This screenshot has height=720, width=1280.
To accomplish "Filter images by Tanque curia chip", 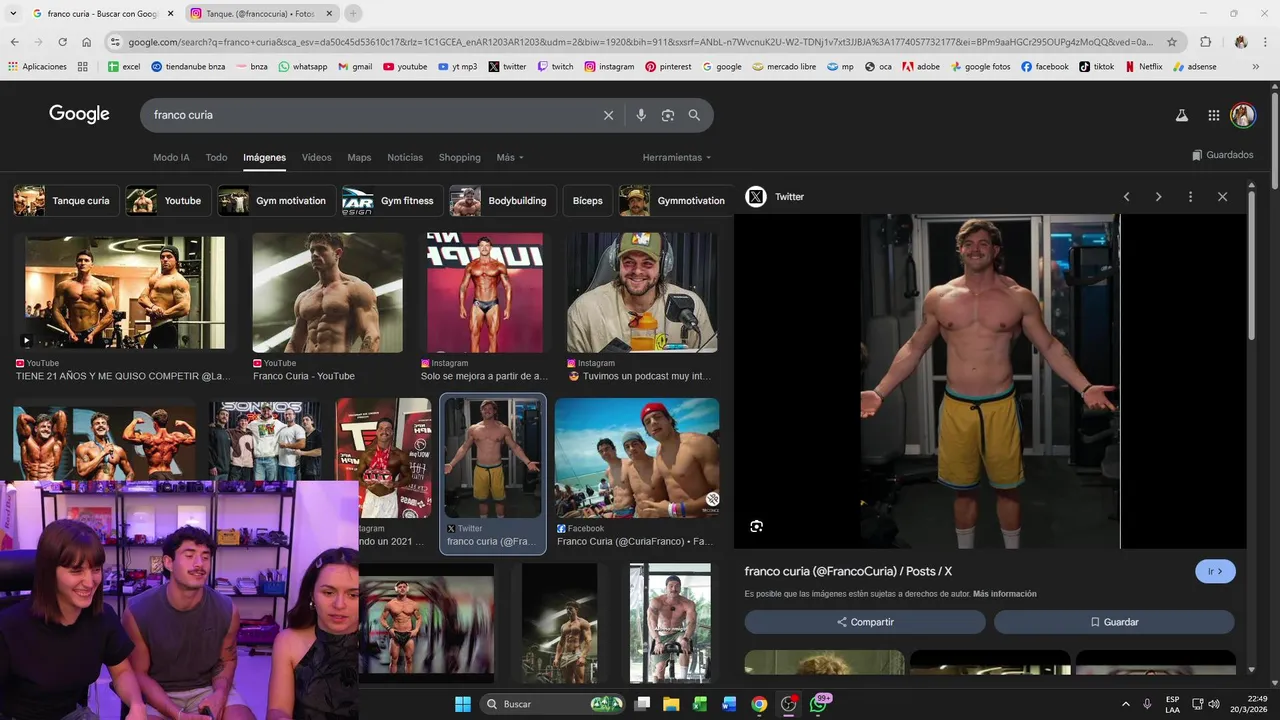I will coord(67,201).
